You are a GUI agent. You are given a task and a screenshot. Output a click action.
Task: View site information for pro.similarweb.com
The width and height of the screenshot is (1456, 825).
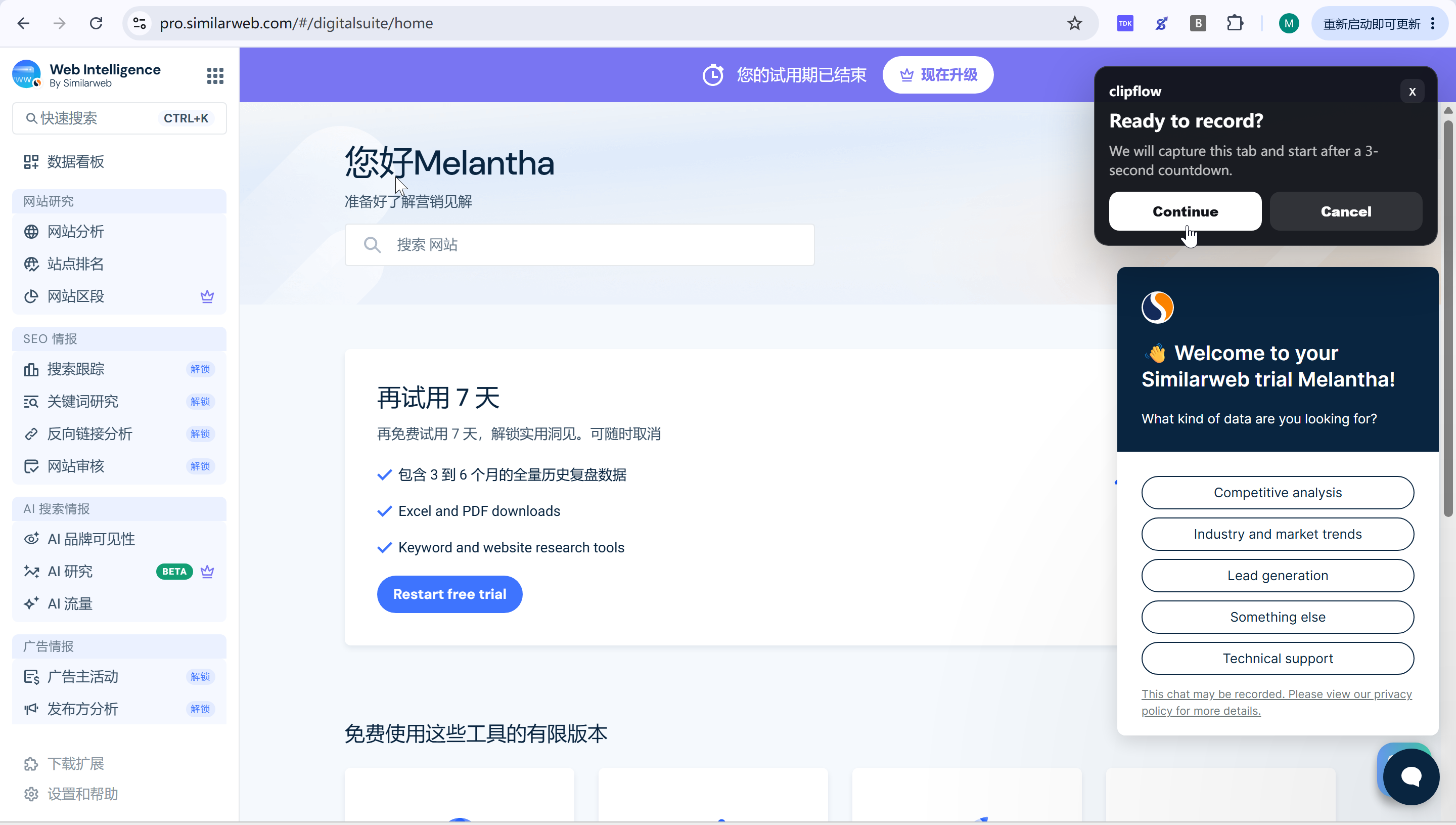(140, 23)
